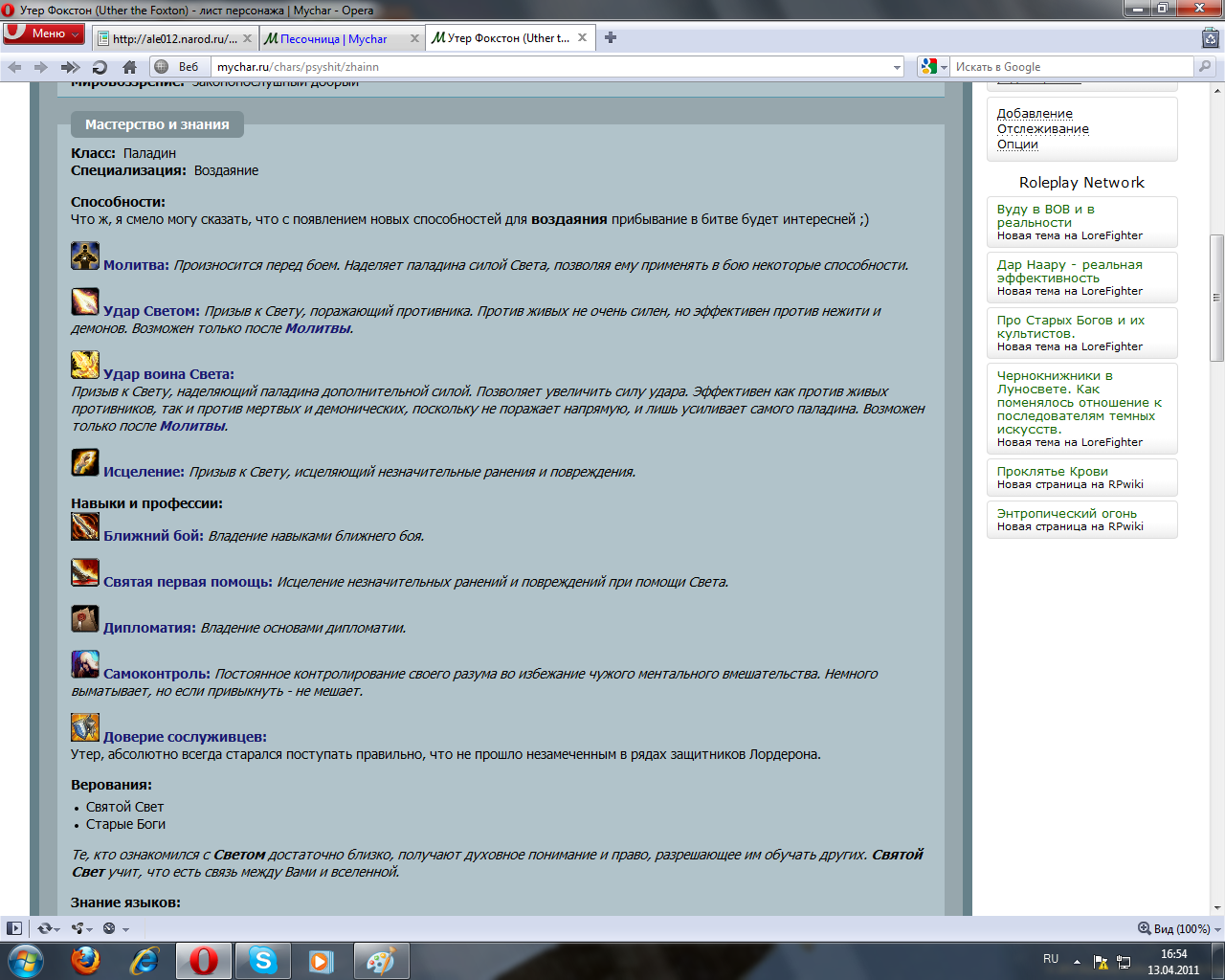Expand Opera Turbo dropdown arrow in status bar
This screenshot has height=980, width=1225.
(x=125, y=929)
